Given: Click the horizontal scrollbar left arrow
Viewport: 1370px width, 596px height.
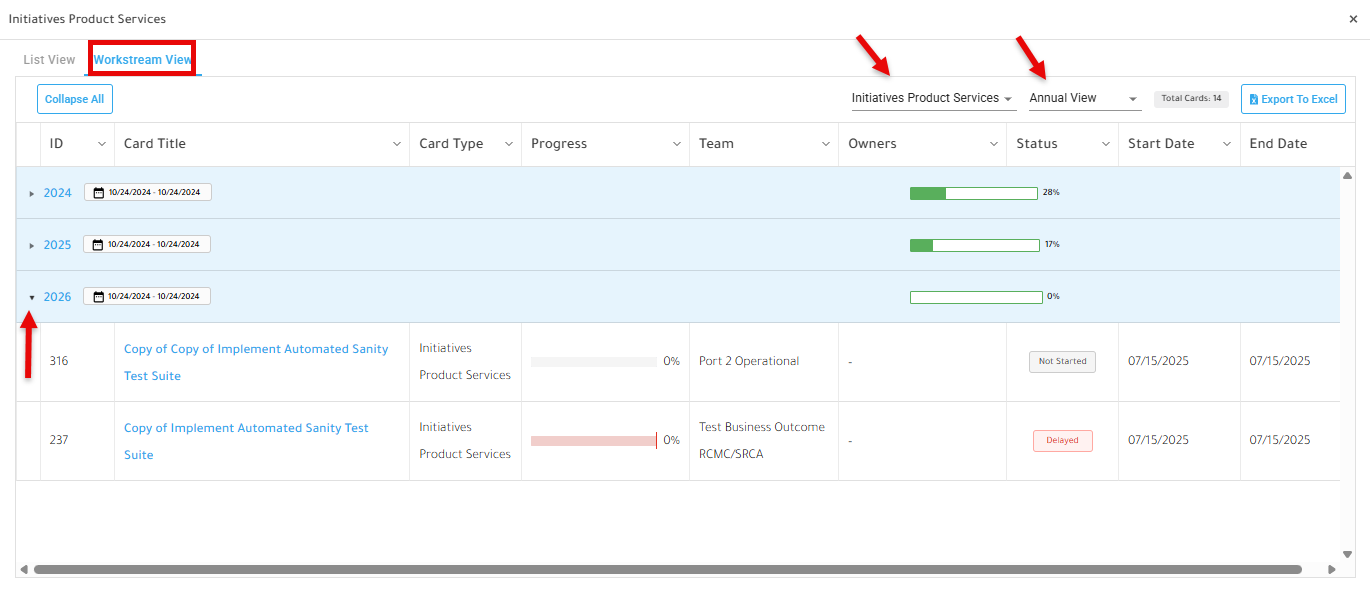Looking at the screenshot, I should 24,570.
